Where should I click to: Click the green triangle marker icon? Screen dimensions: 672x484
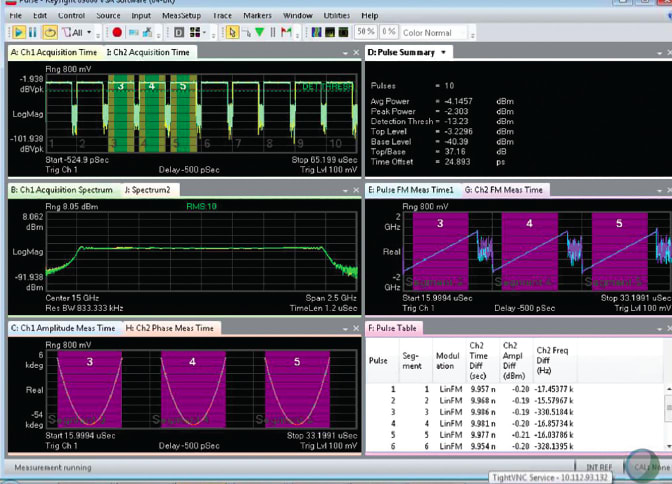pos(261,32)
